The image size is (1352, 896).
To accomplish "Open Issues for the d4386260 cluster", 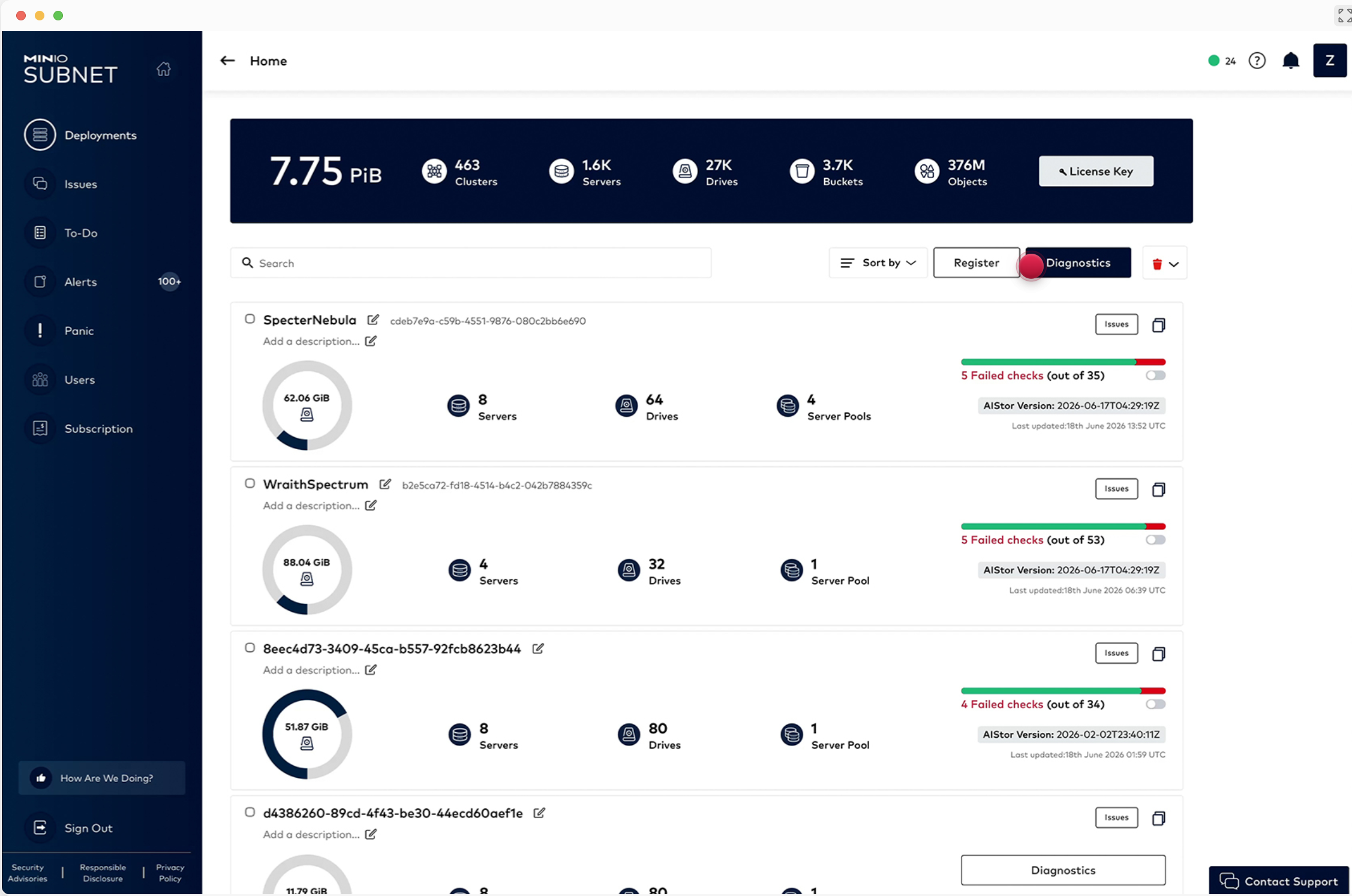I will coord(1116,817).
